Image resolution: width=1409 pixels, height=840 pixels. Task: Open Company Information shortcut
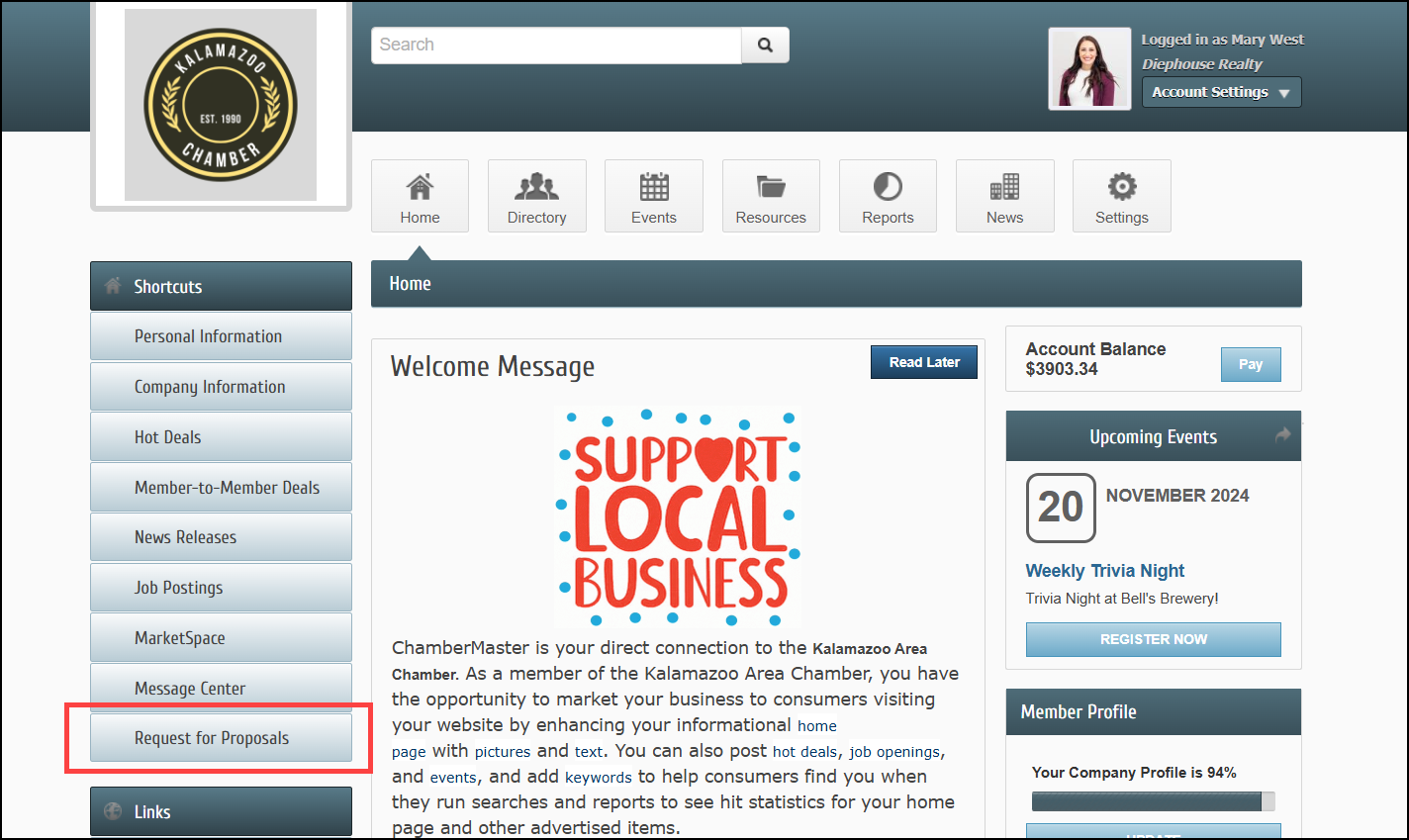tap(221, 387)
